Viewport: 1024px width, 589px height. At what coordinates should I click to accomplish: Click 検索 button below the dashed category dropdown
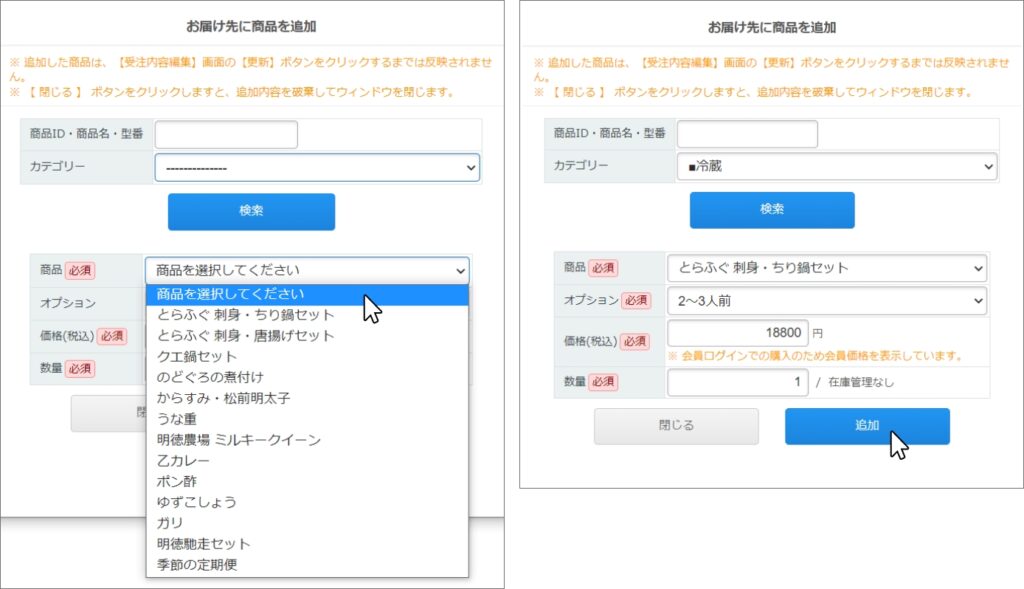251,212
